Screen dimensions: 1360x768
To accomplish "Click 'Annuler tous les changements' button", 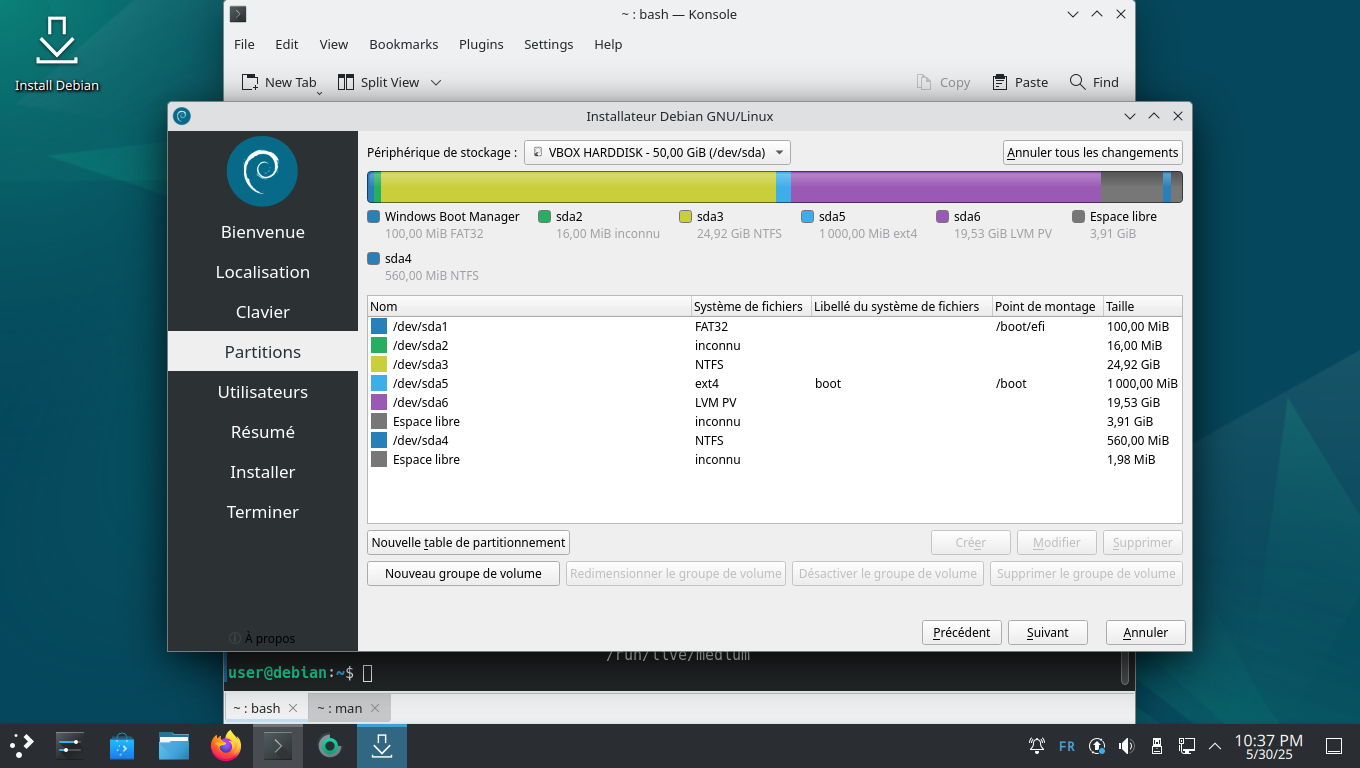I will (1093, 152).
